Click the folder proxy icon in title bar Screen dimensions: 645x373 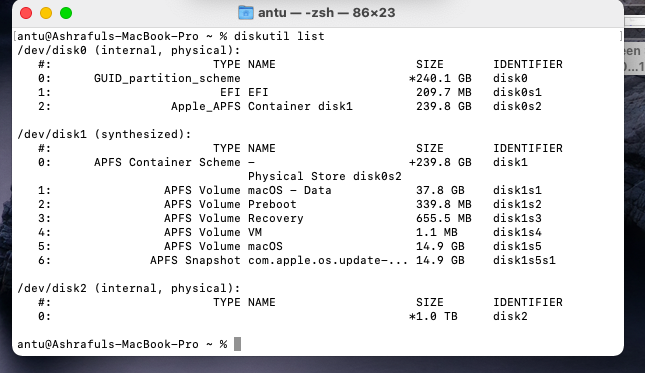[246, 13]
